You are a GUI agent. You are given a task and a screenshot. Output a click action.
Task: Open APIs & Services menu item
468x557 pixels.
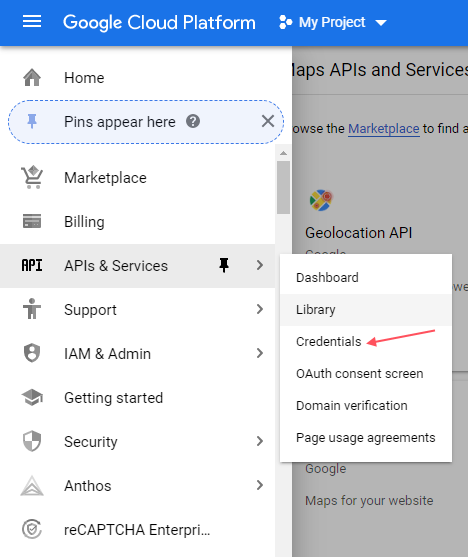[138, 266]
